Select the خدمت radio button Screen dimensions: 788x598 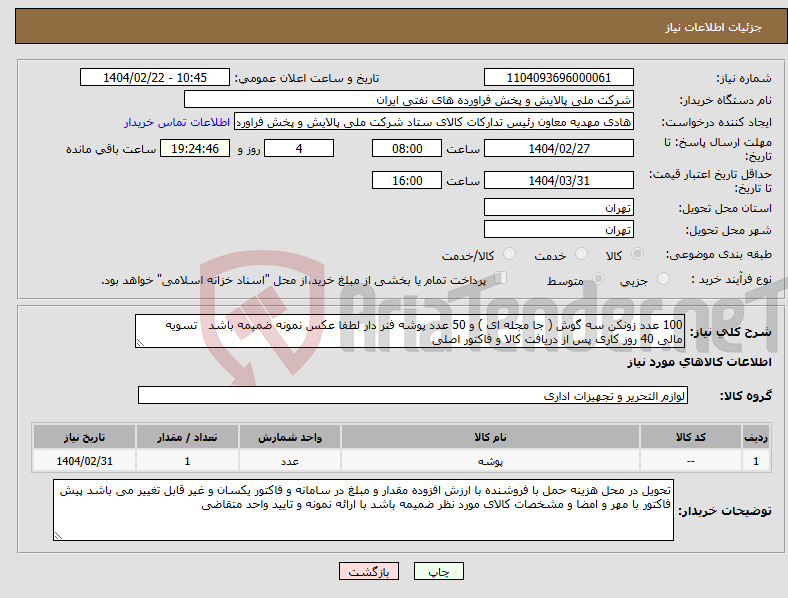pyautogui.click(x=581, y=254)
